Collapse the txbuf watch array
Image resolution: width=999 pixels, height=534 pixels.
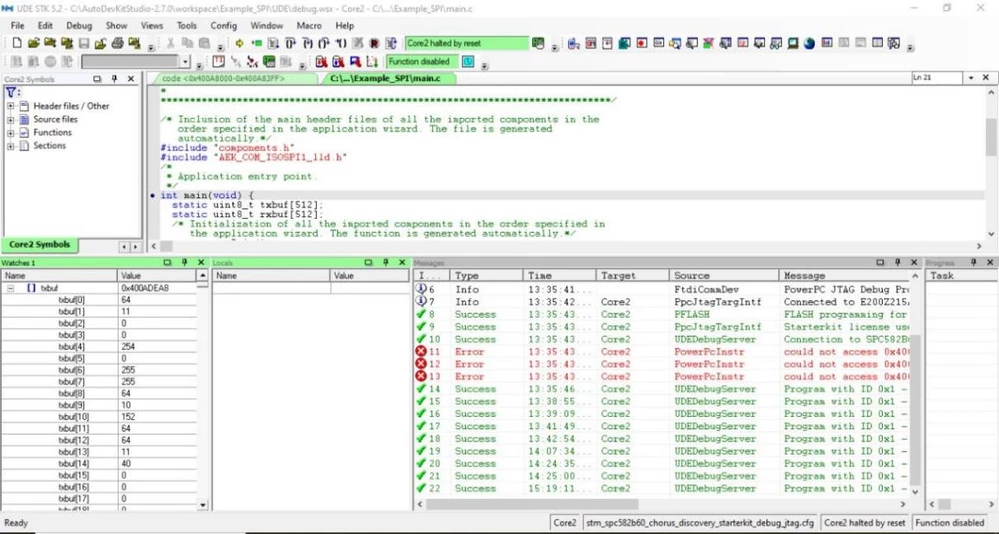click(x=11, y=288)
